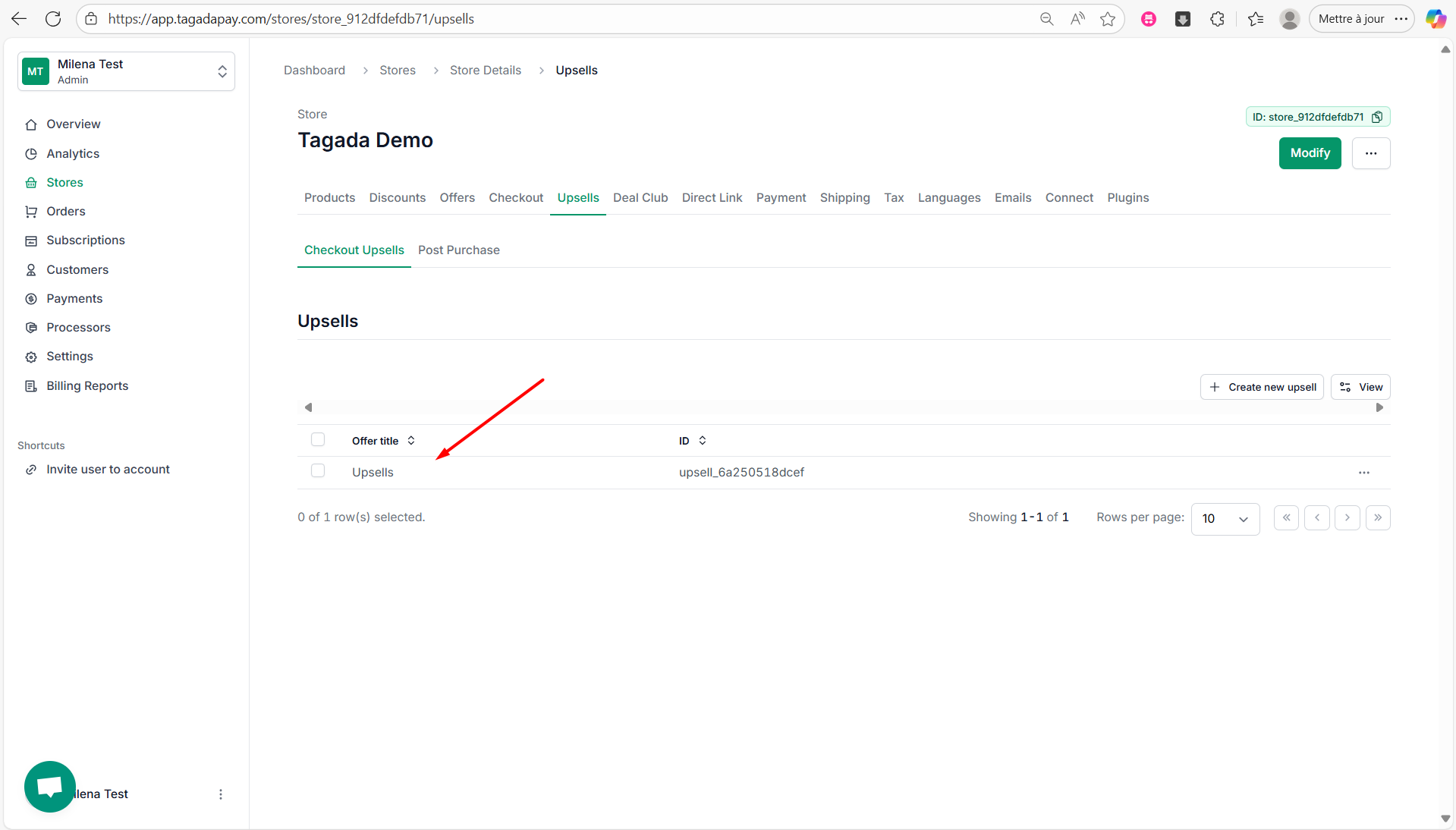This screenshot has width=1456, height=830.
Task: Copy the store ID with the copy icon
Action: coord(1377,117)
